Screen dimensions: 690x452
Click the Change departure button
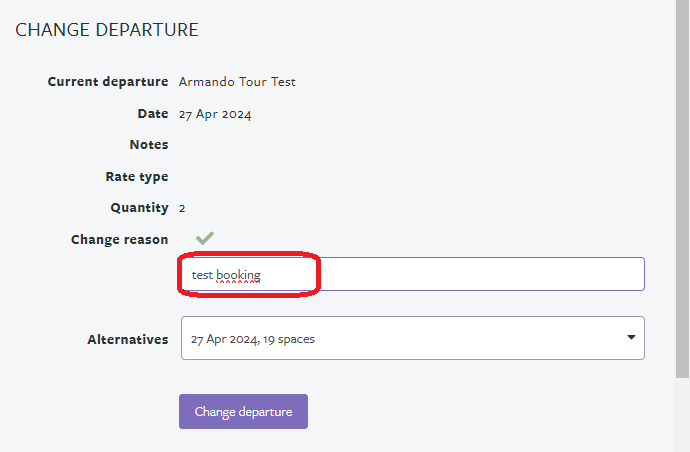tap(243, 412)
